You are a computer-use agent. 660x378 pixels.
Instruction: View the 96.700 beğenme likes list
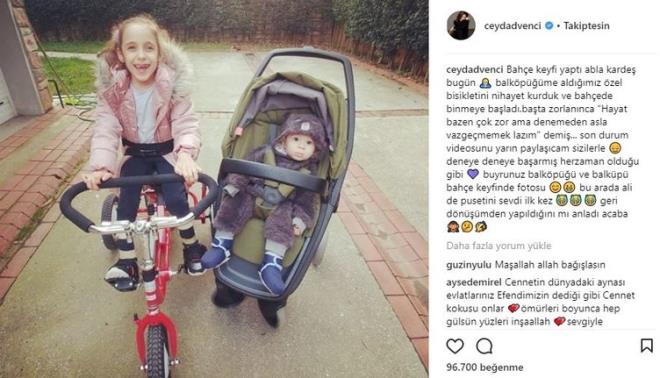click(484, 367)
